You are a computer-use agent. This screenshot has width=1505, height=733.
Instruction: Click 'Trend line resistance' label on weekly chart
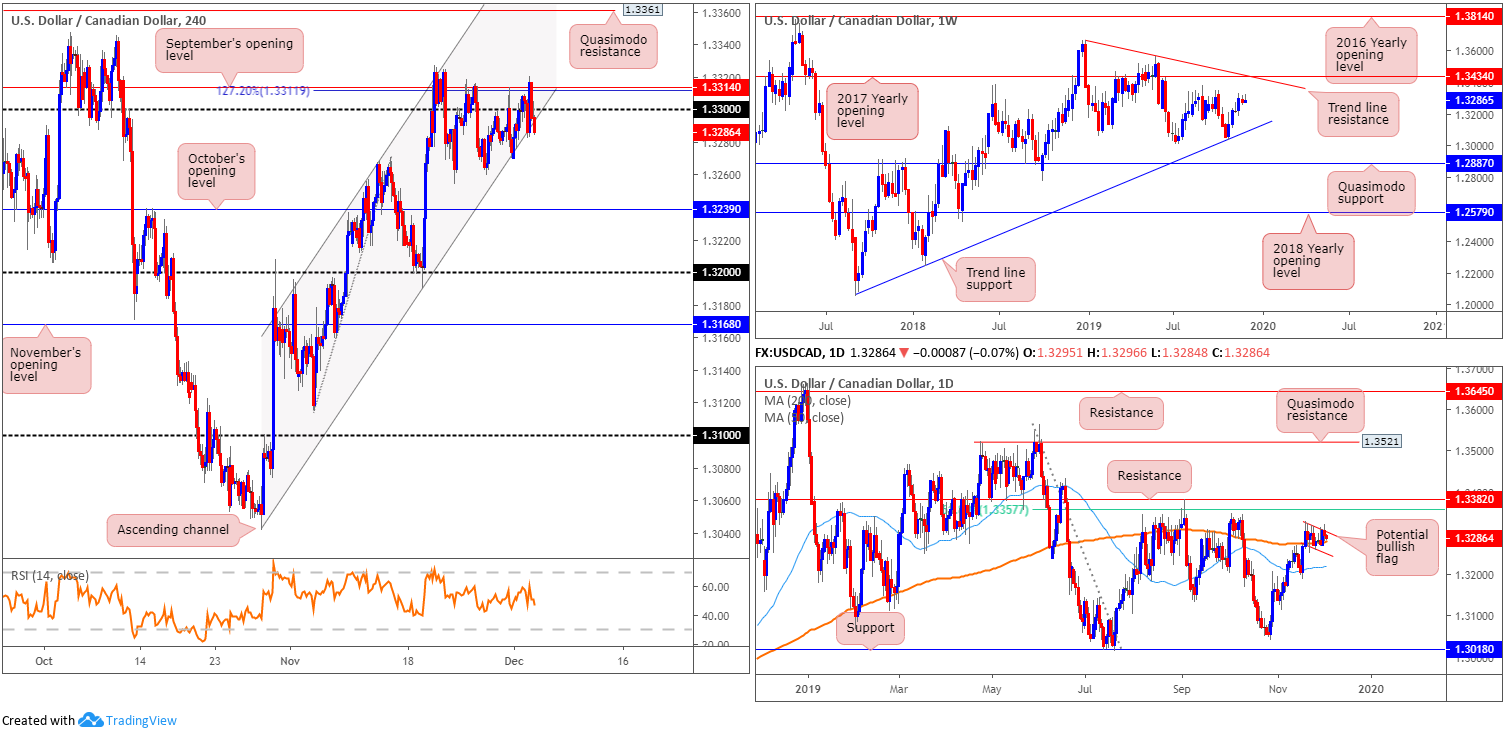(x=1358, y=113)
